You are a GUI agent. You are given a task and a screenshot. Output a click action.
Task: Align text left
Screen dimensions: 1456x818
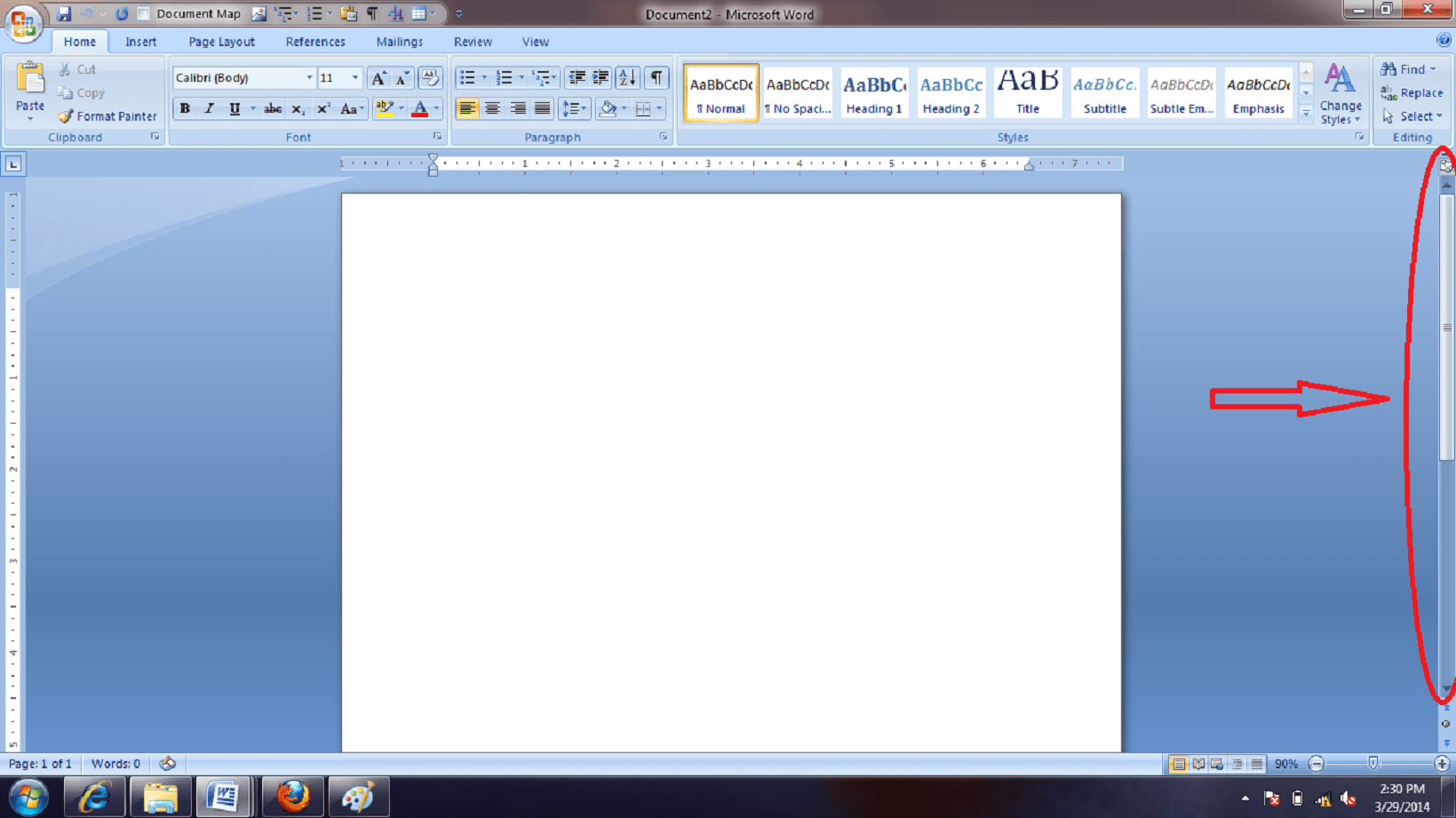(467, 108)
